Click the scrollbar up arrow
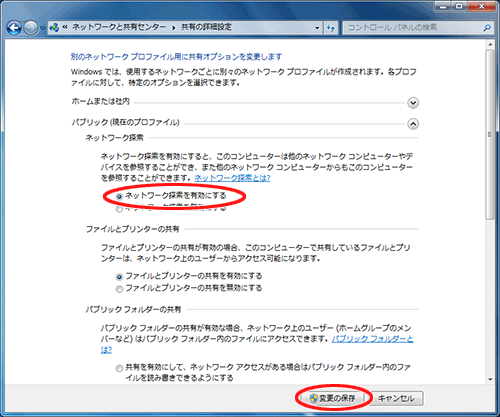Screen dimensions: 500x417 click(490, 44)
